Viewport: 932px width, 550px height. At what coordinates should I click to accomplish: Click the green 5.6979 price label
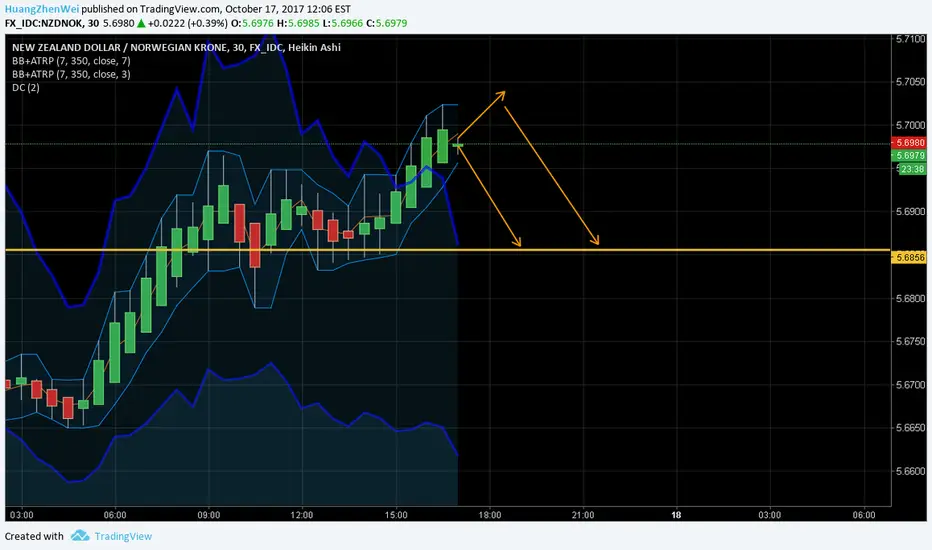909,156
